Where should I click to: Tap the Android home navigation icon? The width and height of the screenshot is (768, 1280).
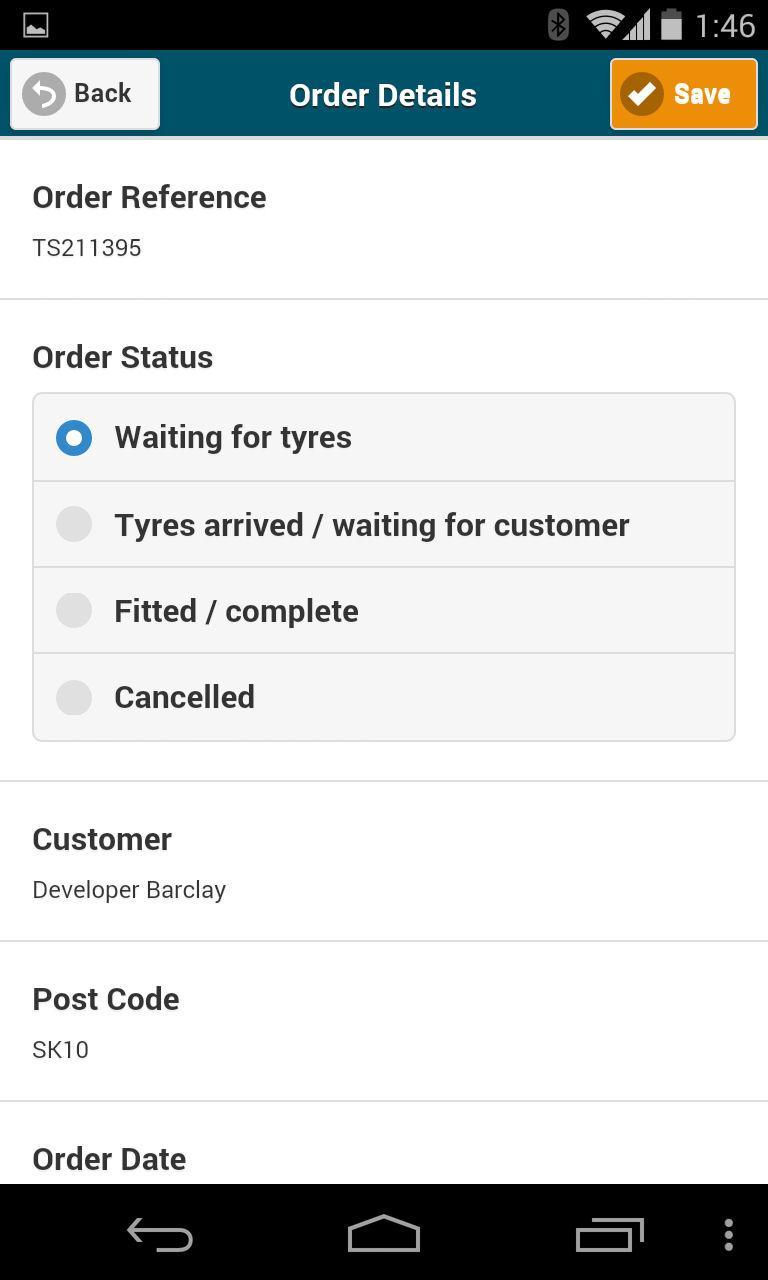click(x=383, y=1233)
